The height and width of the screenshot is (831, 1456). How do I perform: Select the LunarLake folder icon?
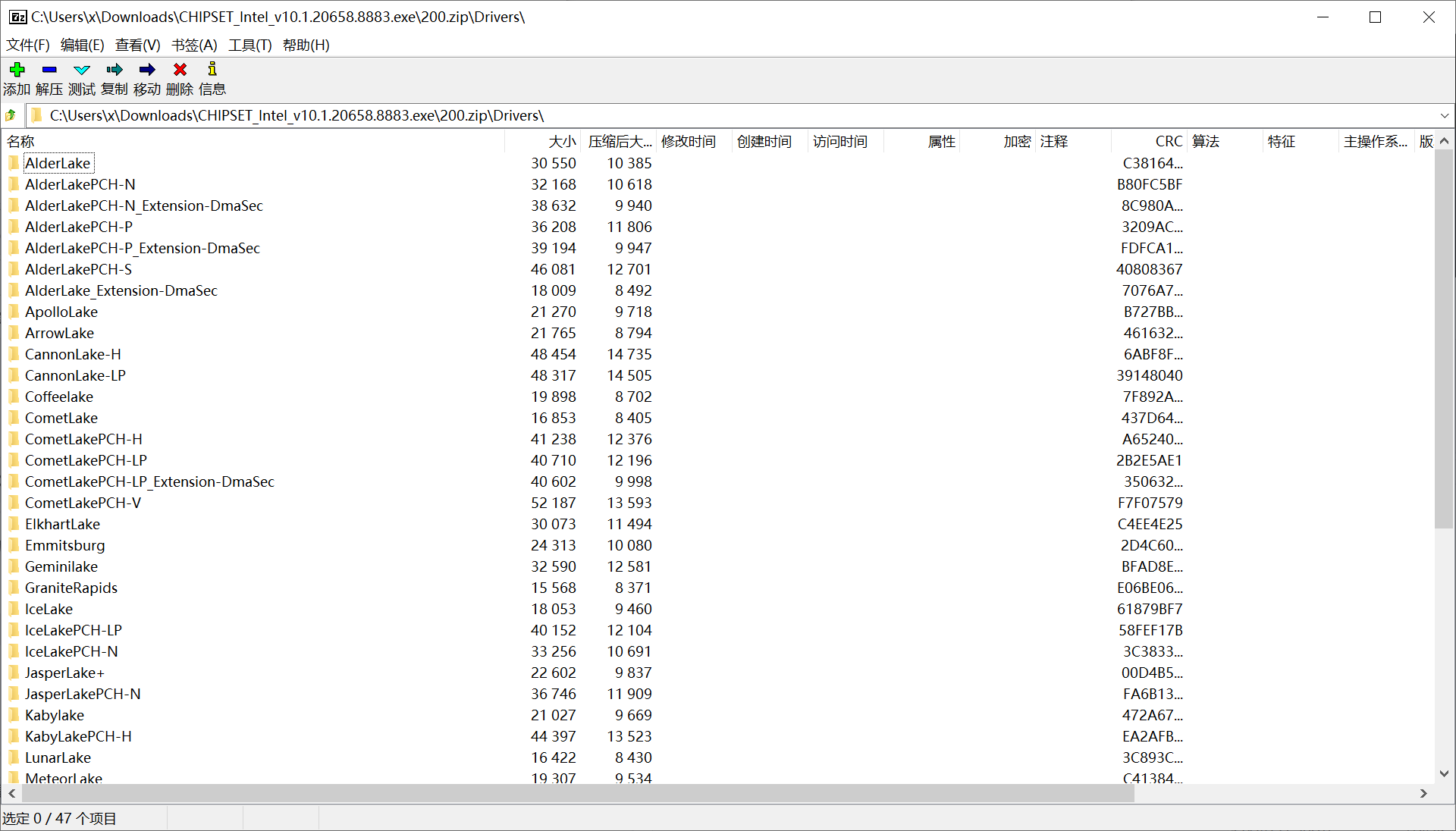[x=14, y=757]
